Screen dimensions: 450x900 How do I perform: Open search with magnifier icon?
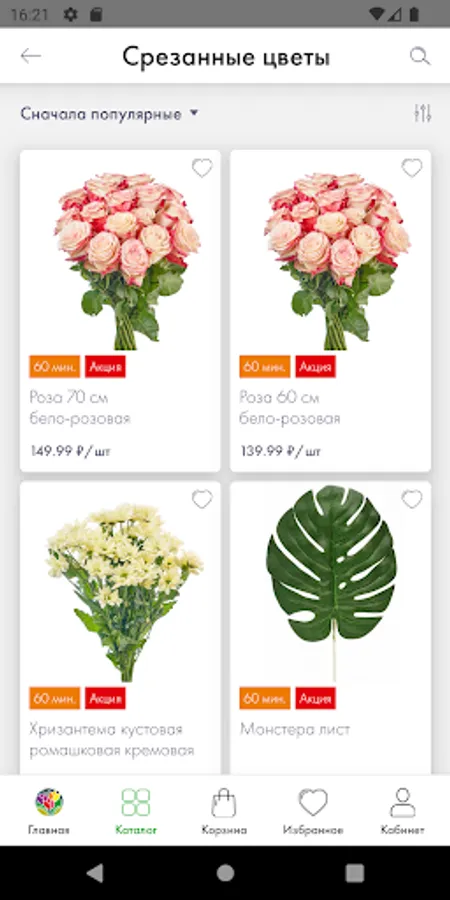click(420, 56)
